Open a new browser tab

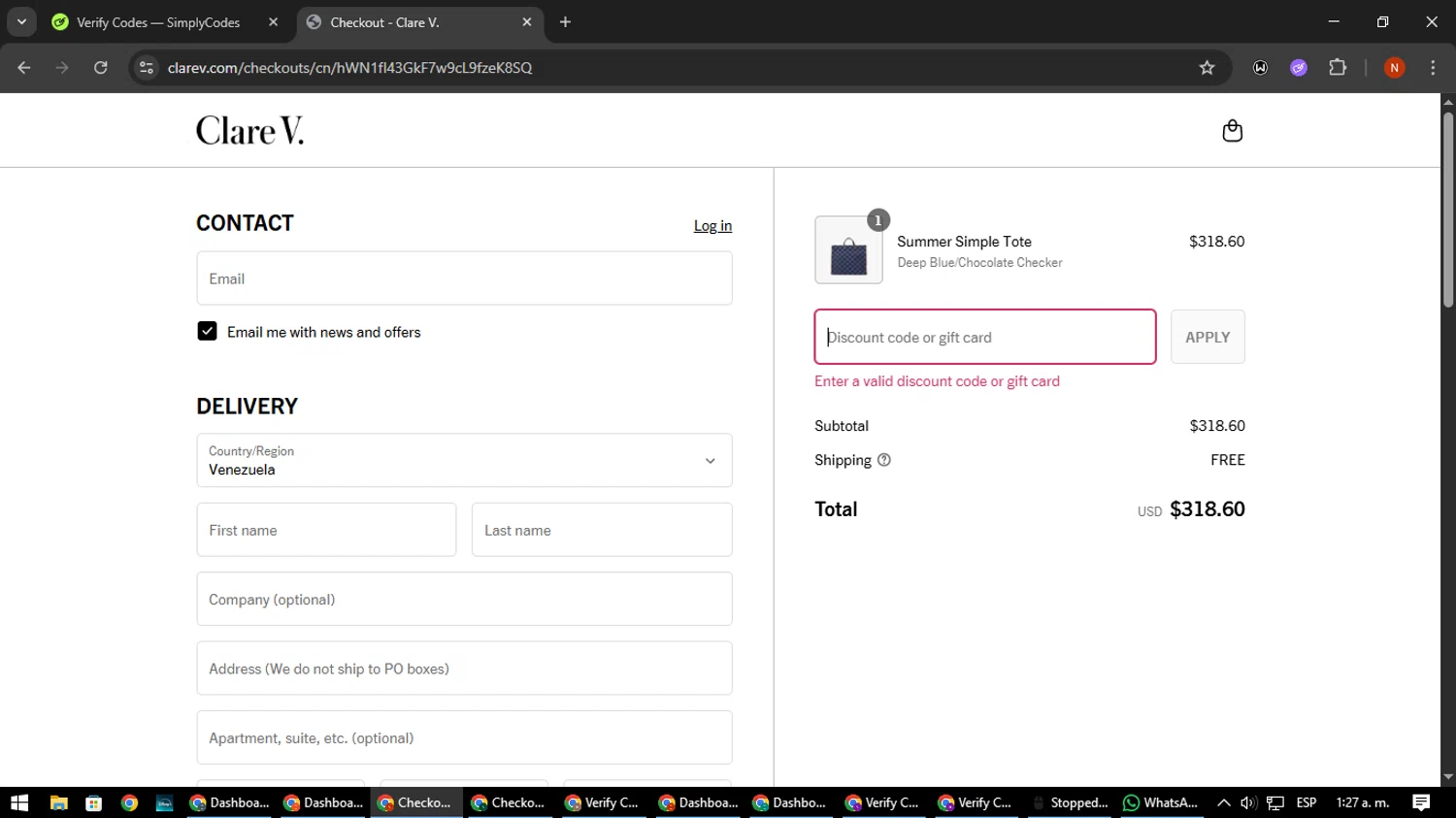(565, 22)
